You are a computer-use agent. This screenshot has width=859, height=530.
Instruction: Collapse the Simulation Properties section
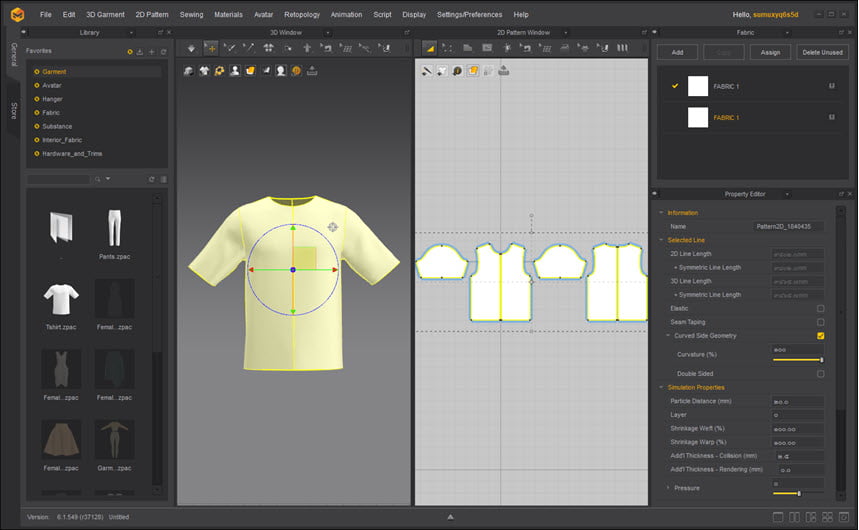point(661,387)
